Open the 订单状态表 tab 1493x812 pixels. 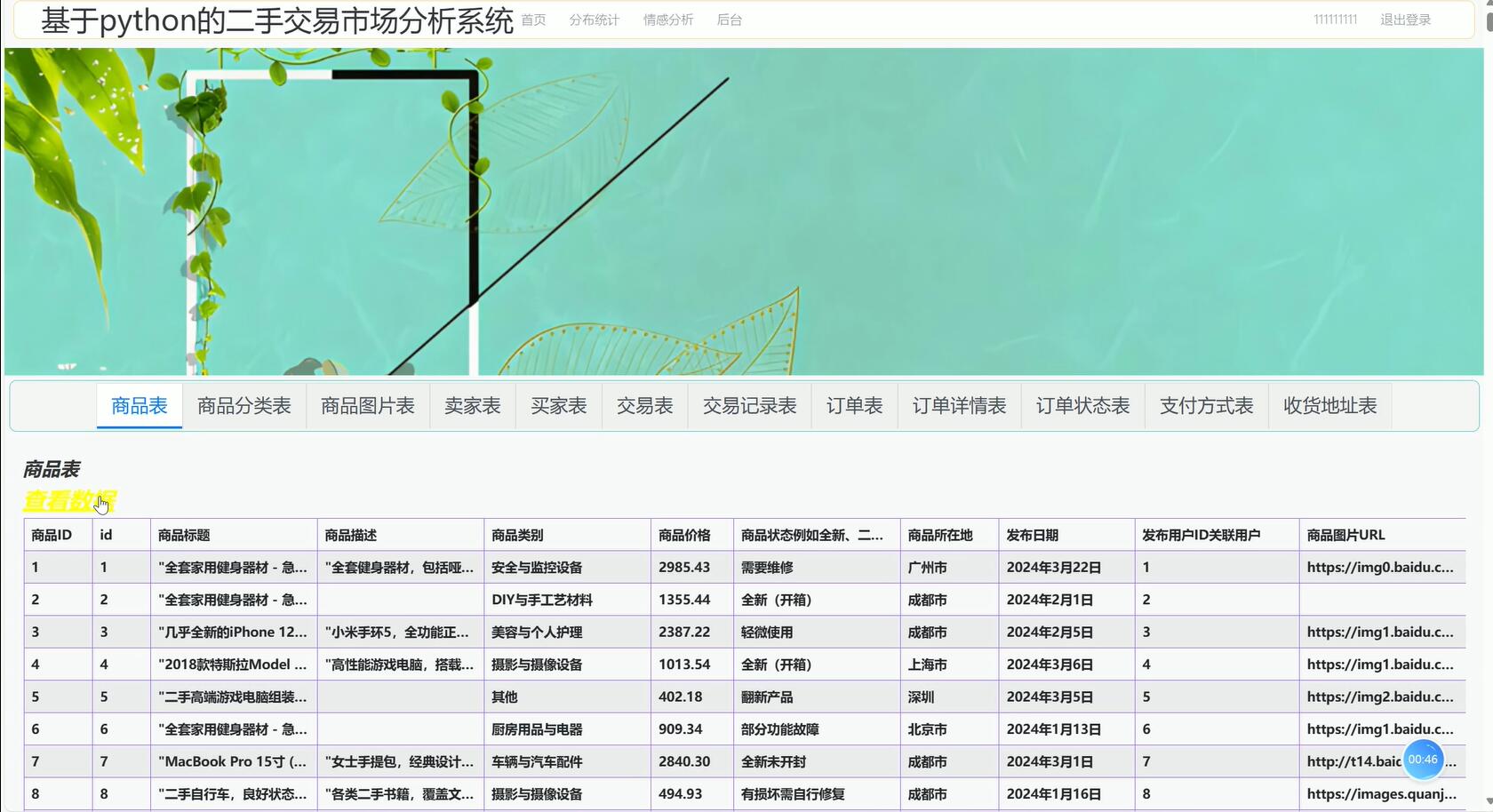(x=1082, y=405)
